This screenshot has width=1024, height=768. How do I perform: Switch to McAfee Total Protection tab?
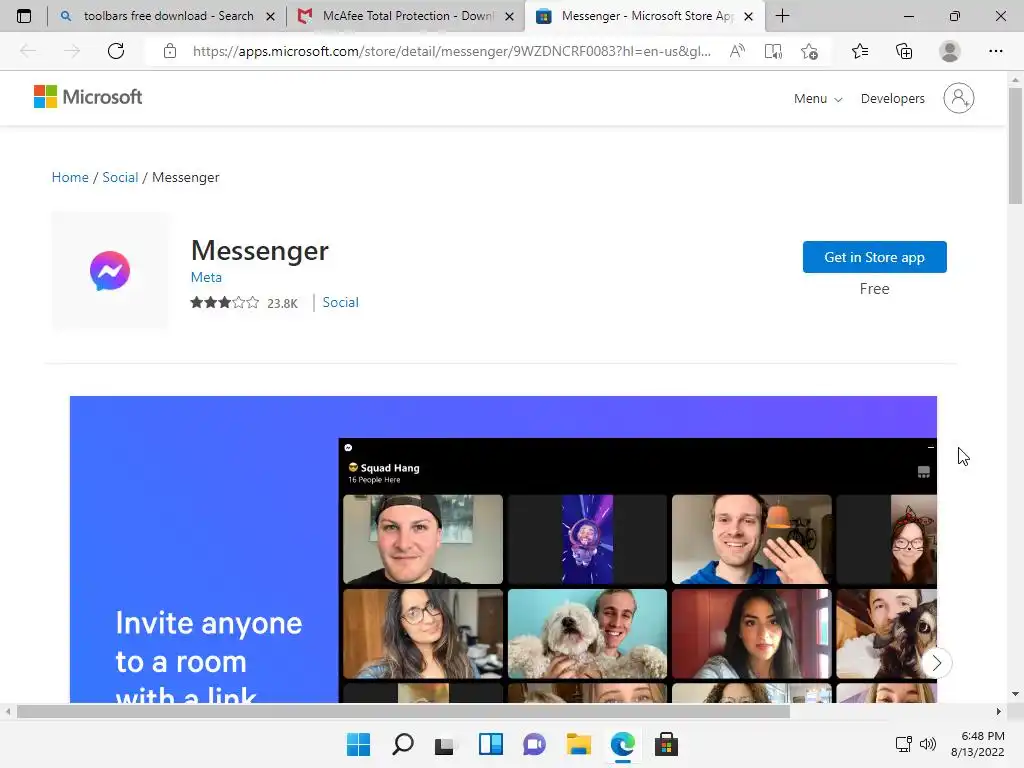click(x=405, y=16)
